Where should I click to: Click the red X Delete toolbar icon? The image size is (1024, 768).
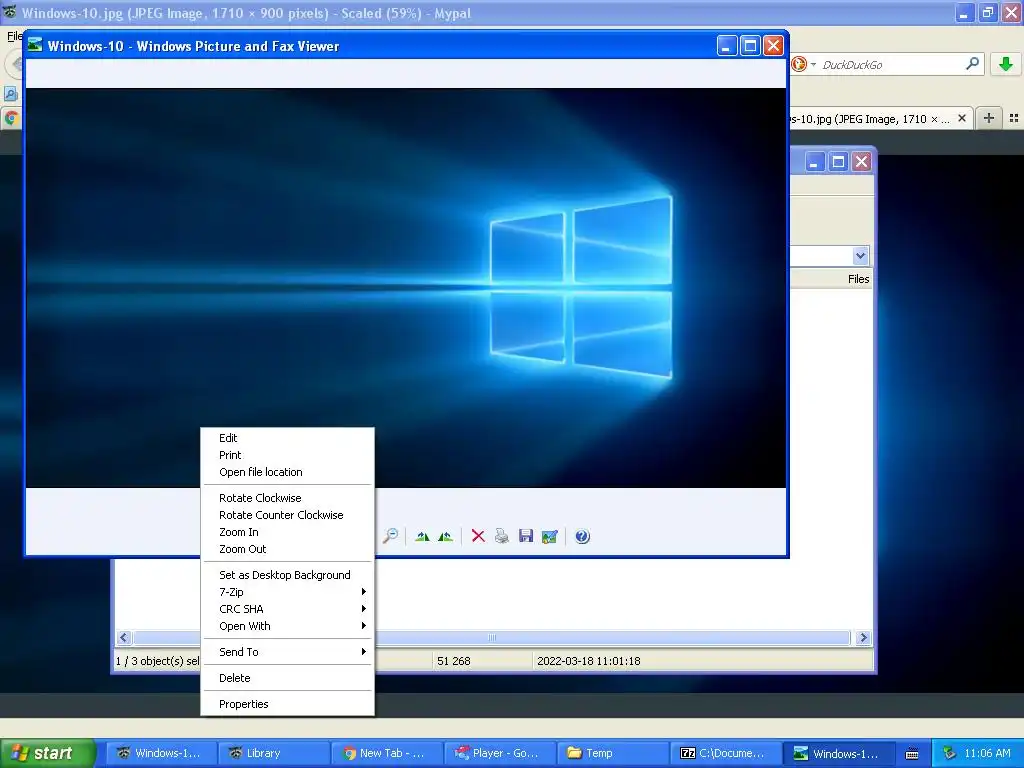(x=478, y=536)
